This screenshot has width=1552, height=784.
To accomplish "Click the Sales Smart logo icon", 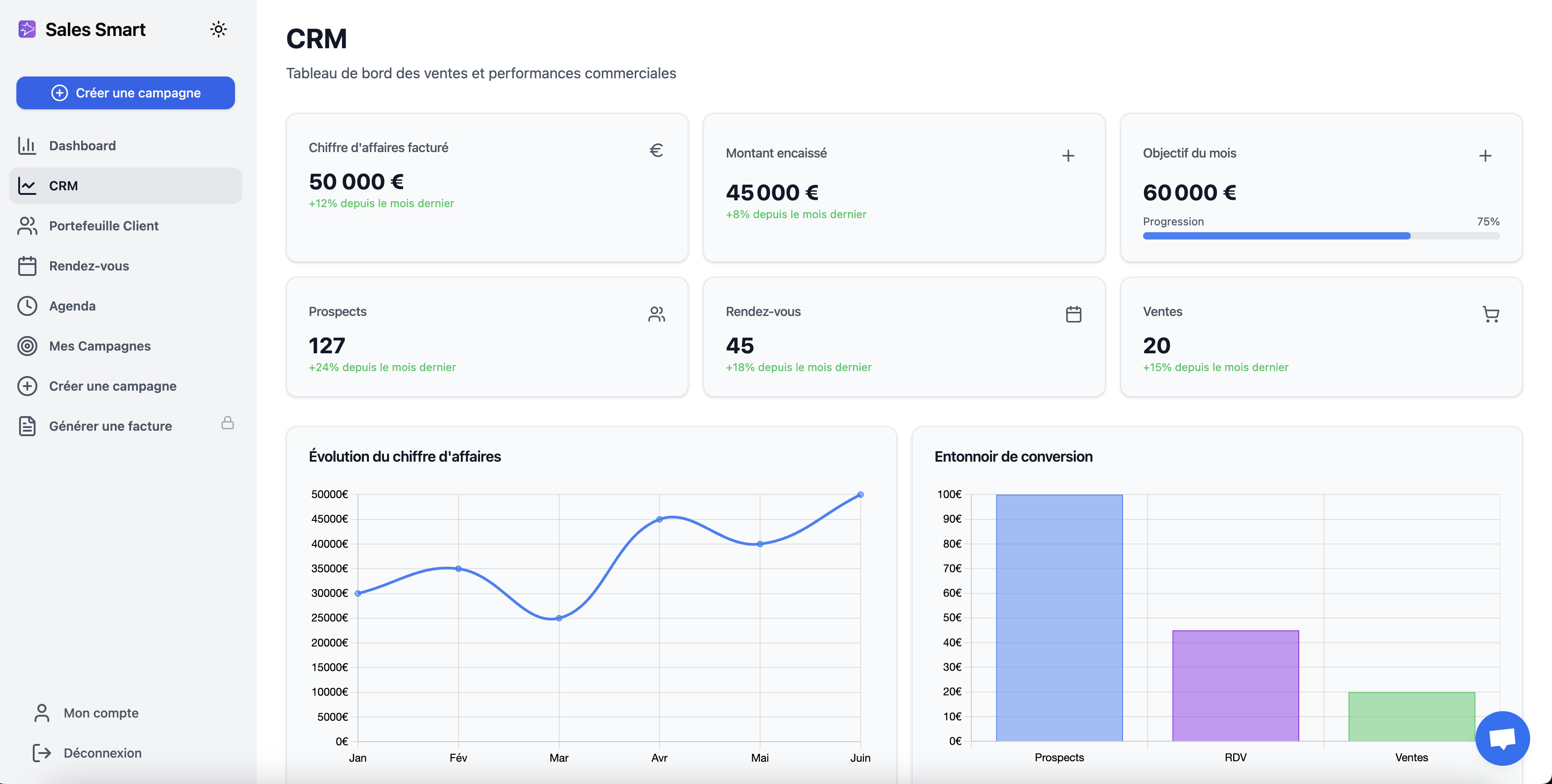I will coord(27,29).
